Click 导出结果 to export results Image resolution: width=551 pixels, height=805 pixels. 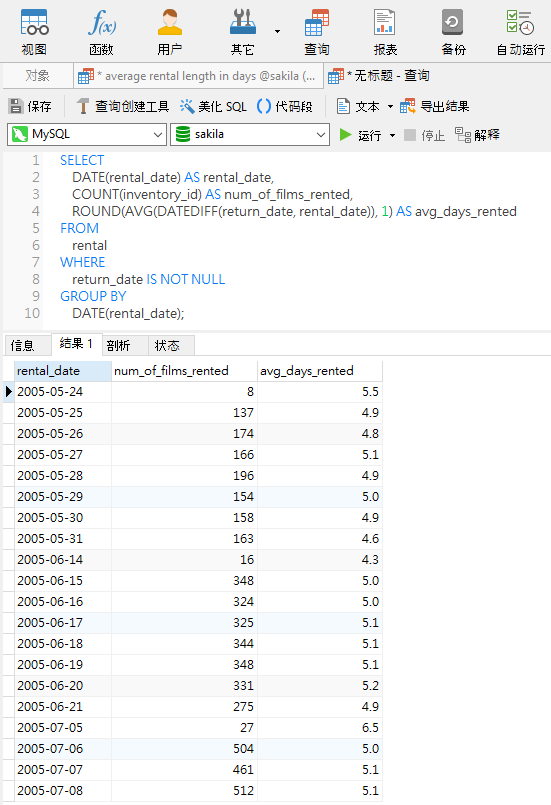434,106
